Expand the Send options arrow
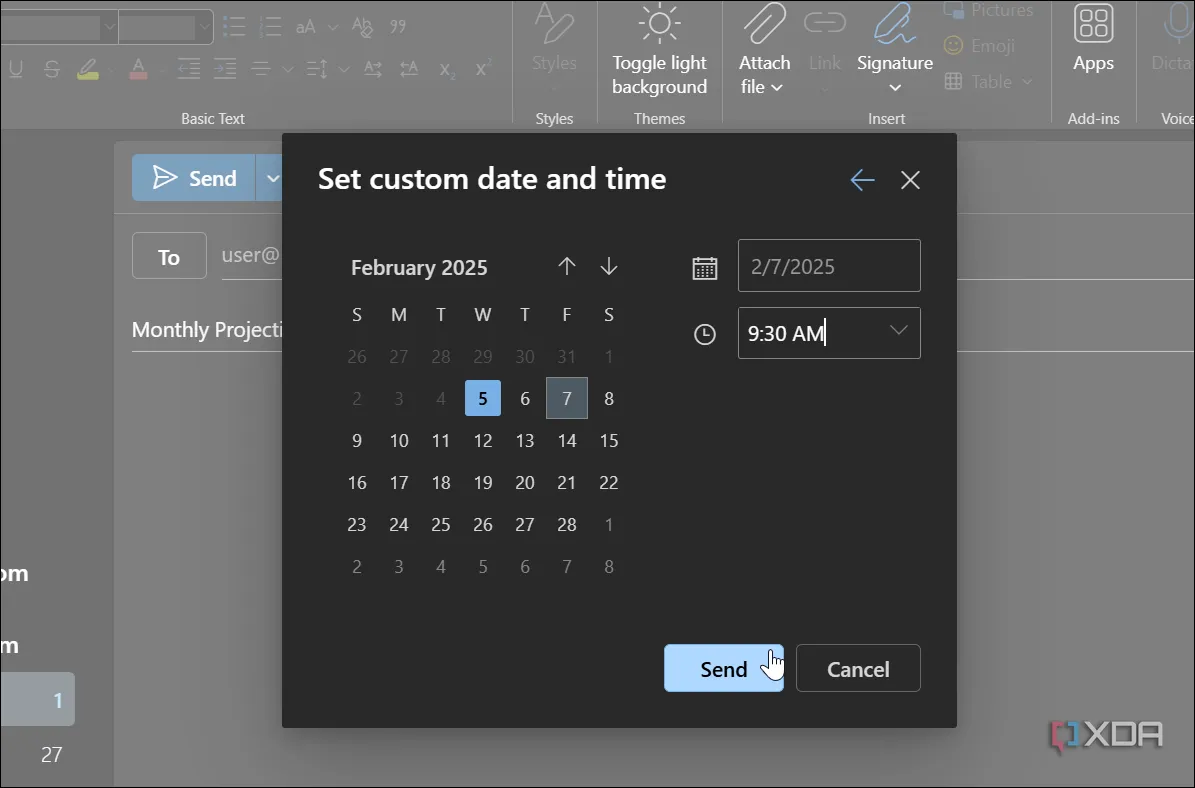Image resolution: width=1195 pixels, height=788 pixels. (x=271, y=178)
